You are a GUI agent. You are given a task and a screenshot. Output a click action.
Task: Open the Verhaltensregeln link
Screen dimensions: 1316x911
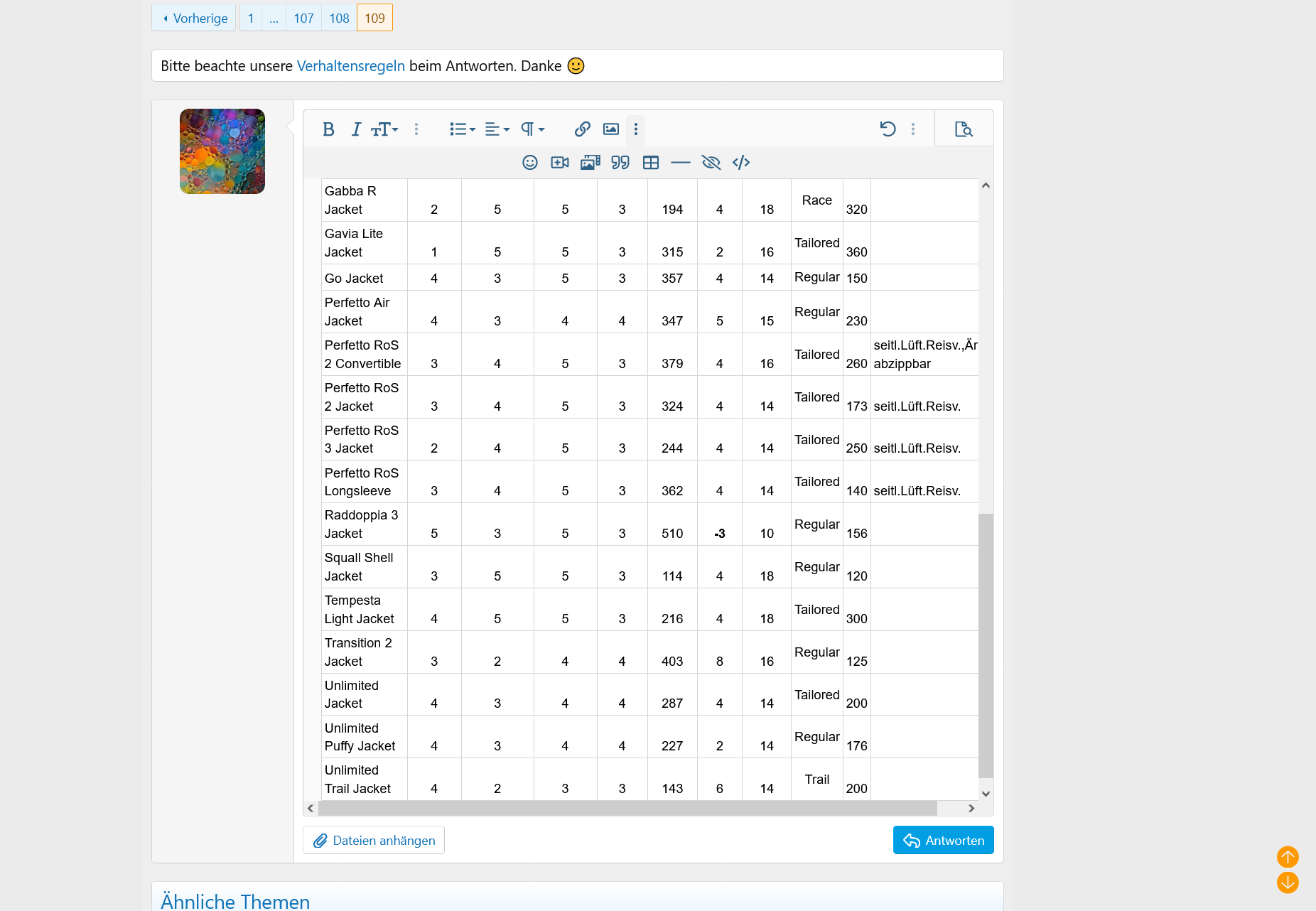click(350, 66)
